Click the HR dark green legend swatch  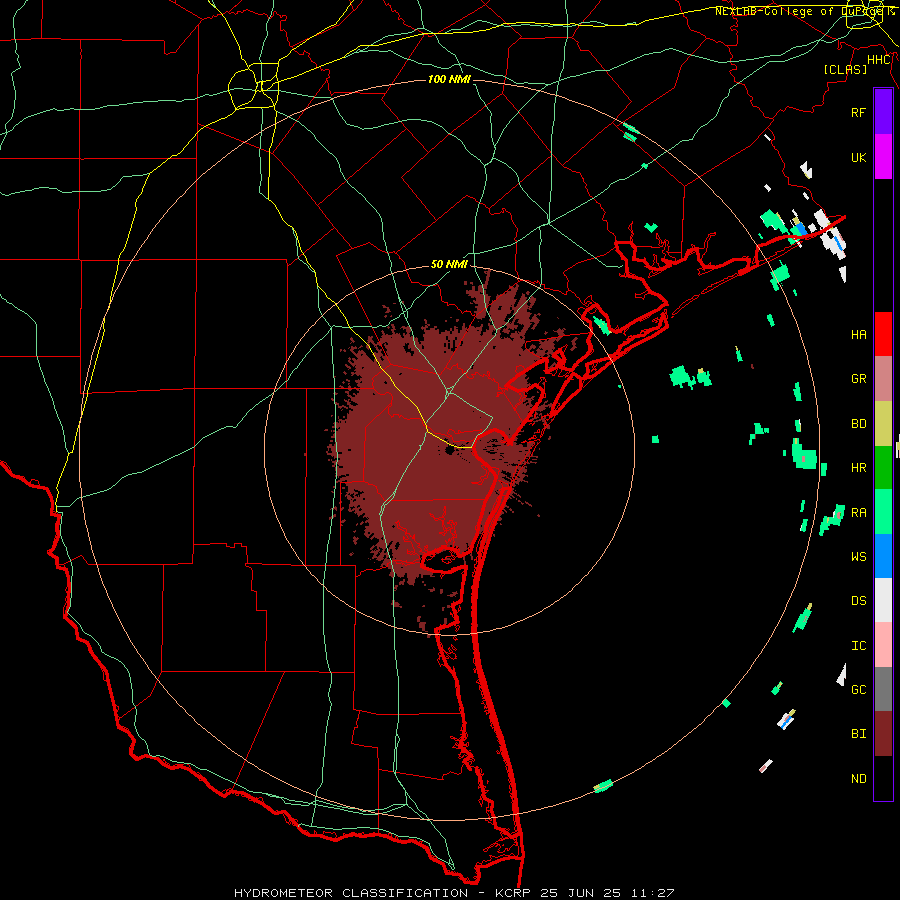pos(883,467)
